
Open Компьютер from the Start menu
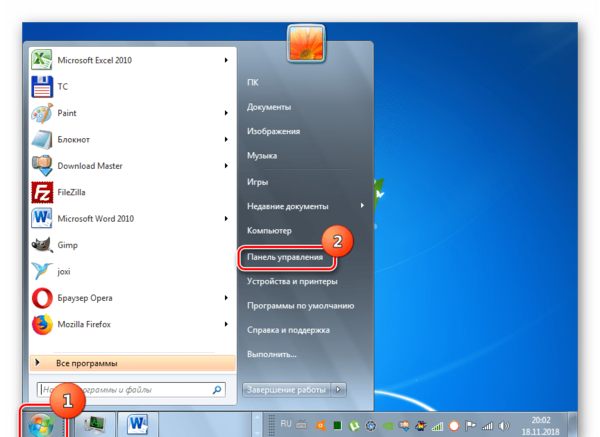[x=269, y=231]
